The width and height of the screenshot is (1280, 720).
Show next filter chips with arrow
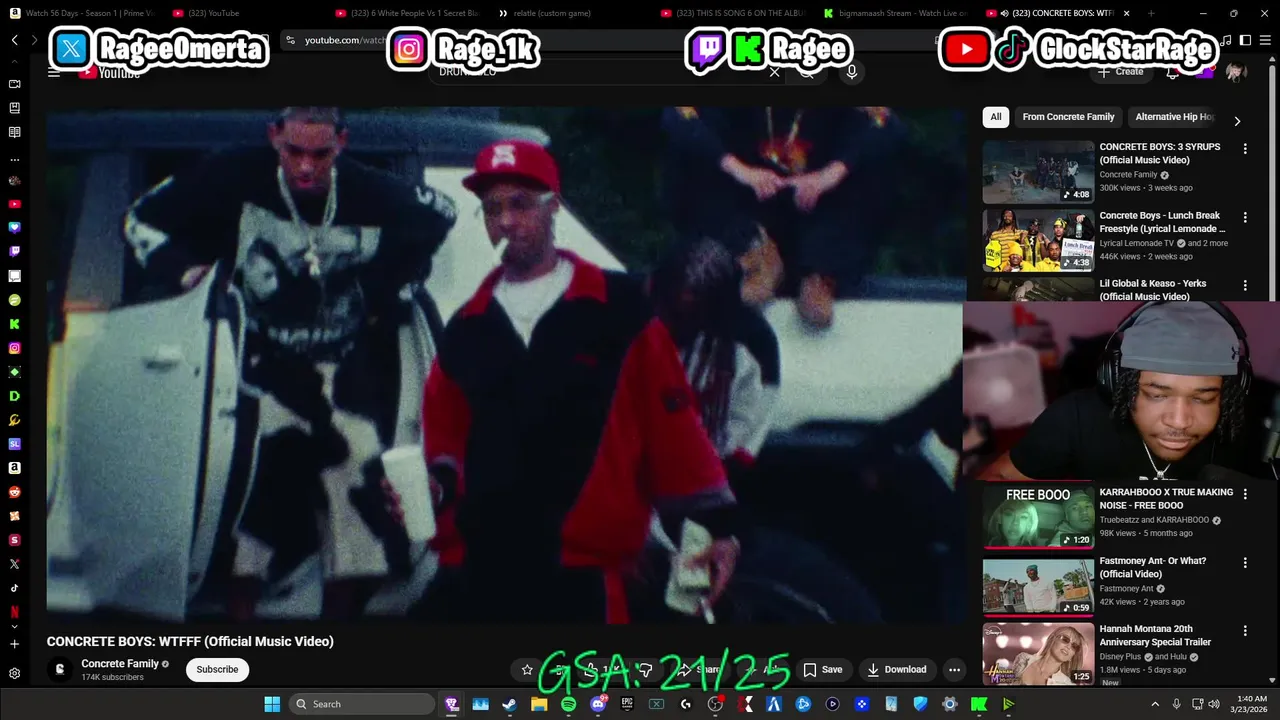pyautogui.click(x=1237, y=121)
